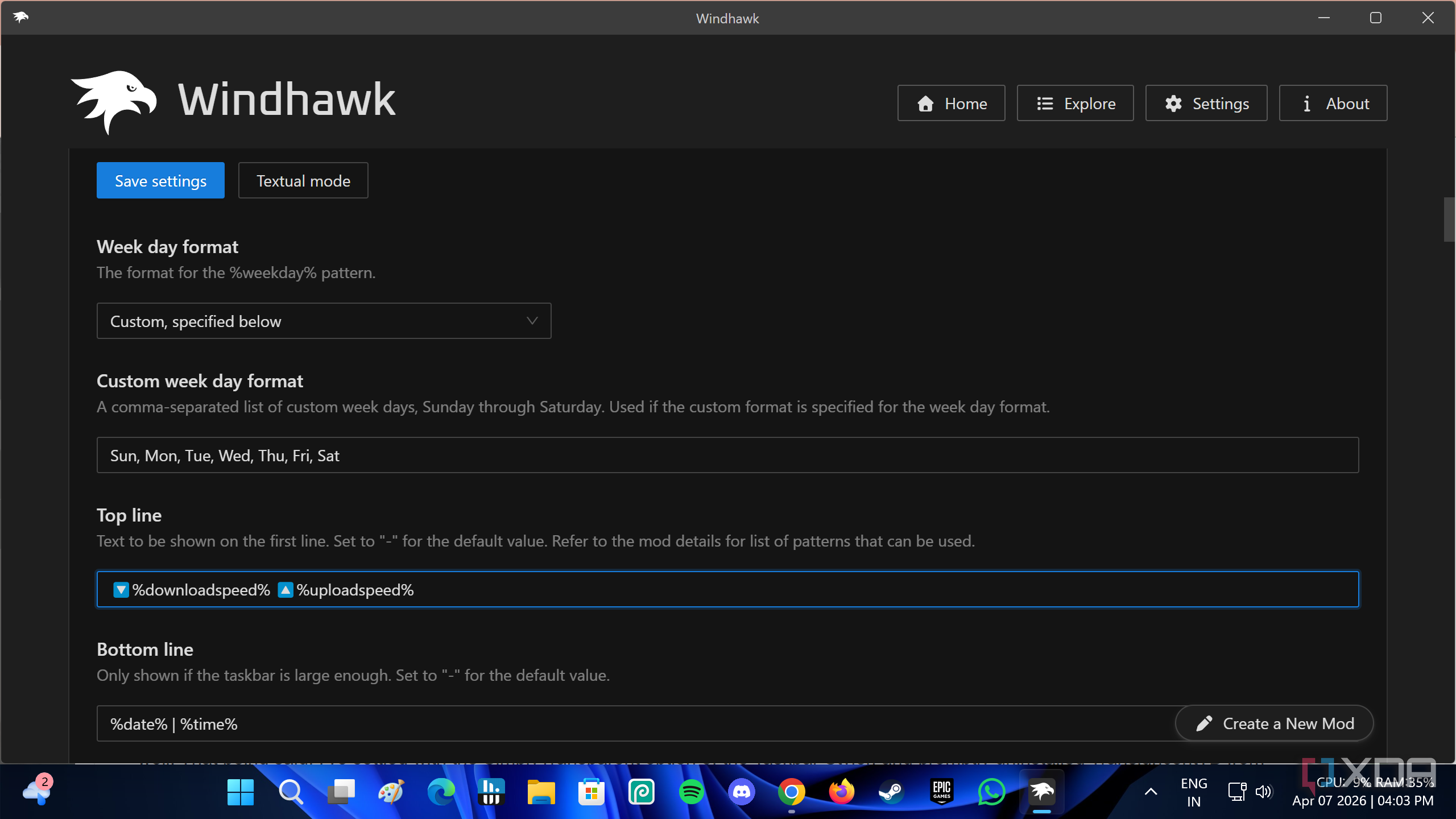Viewport: 1456px width, 819px height.
Task: Switch to Textual mode
Action: tap(303, 180)
